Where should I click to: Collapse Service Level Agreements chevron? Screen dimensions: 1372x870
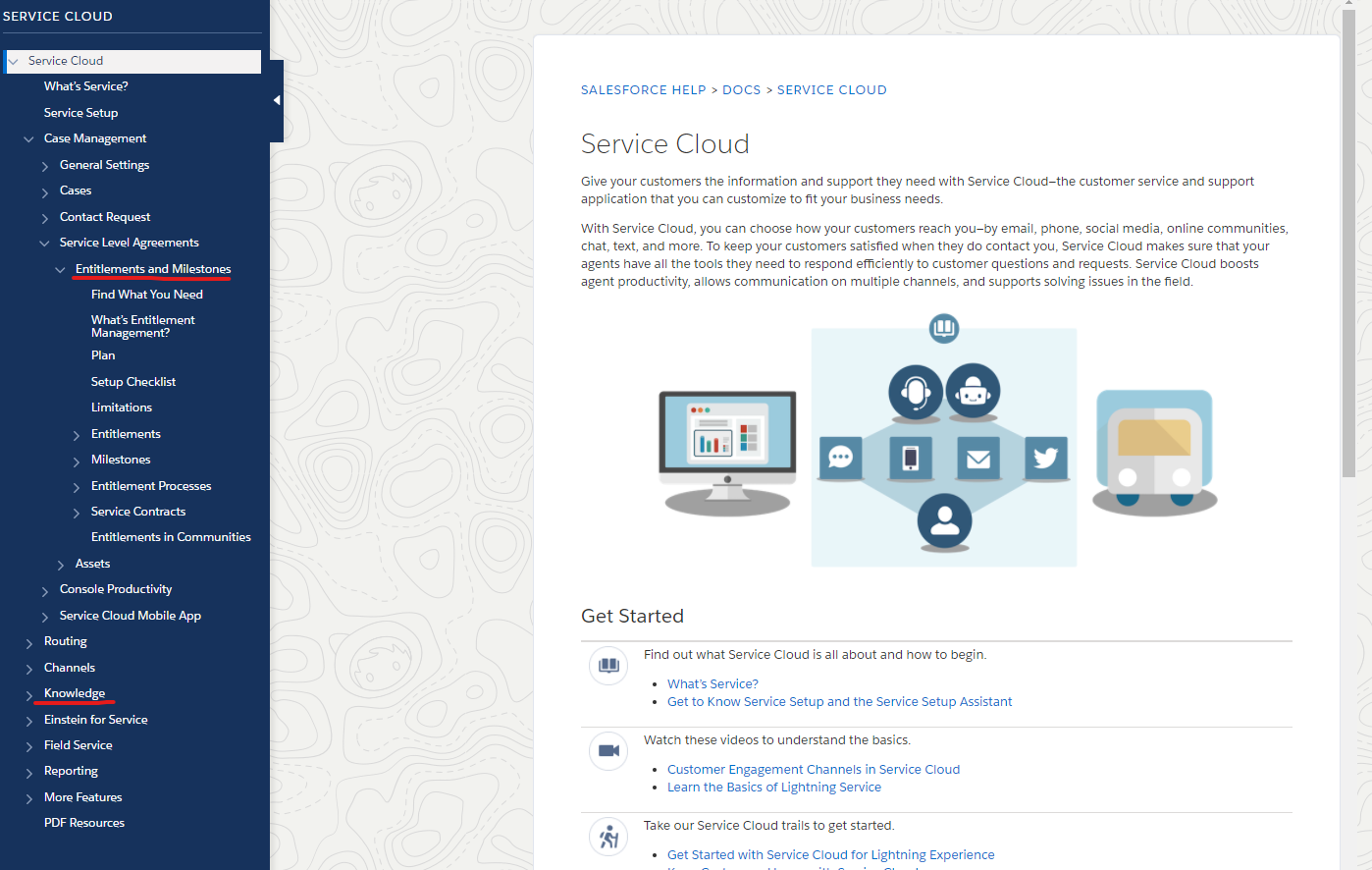44,244
